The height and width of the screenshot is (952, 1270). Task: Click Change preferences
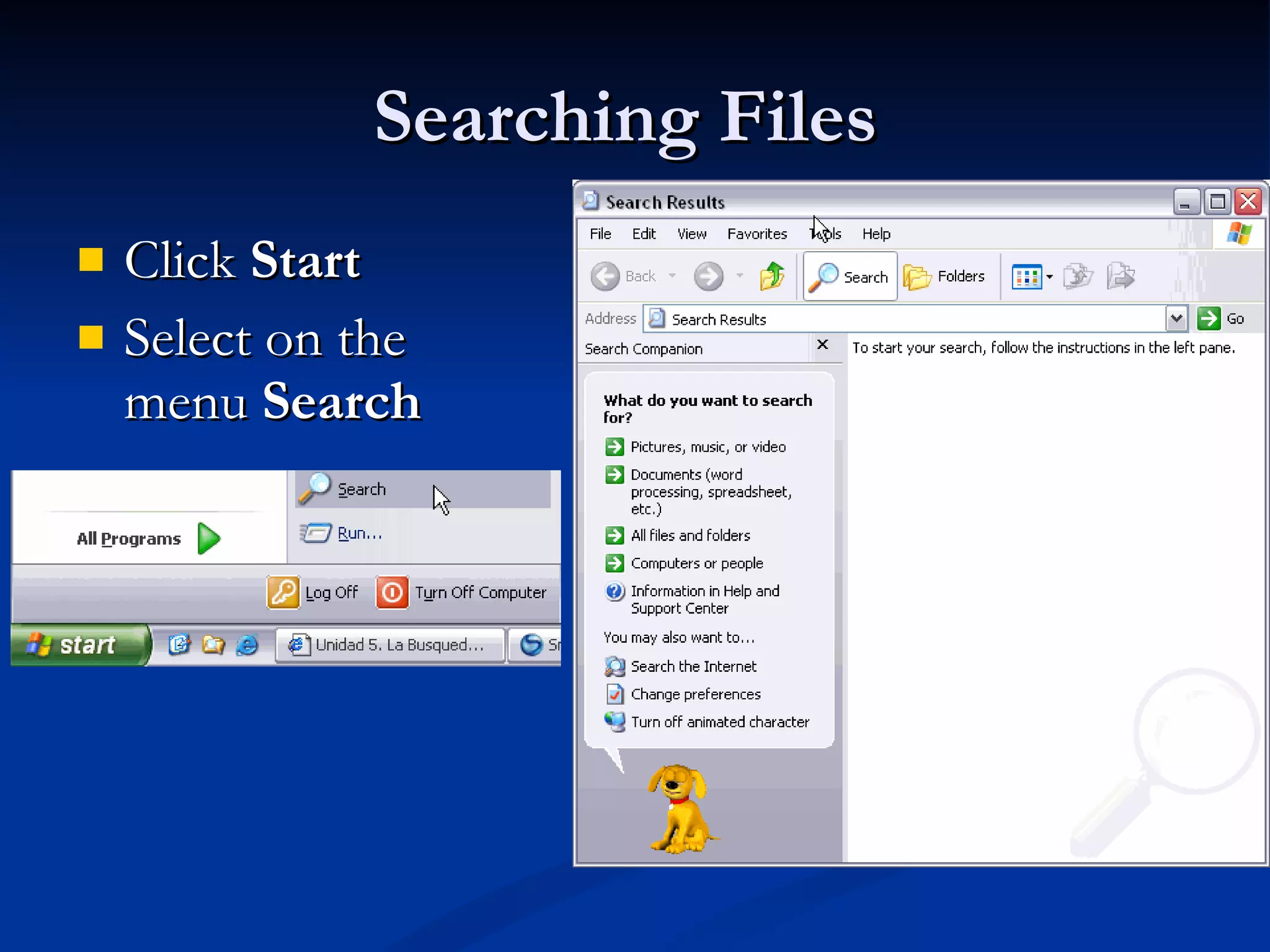683,694
